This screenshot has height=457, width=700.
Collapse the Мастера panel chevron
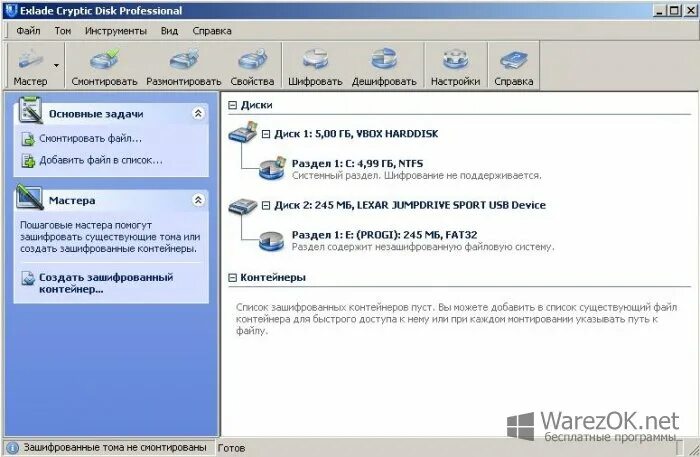[198, 200]
